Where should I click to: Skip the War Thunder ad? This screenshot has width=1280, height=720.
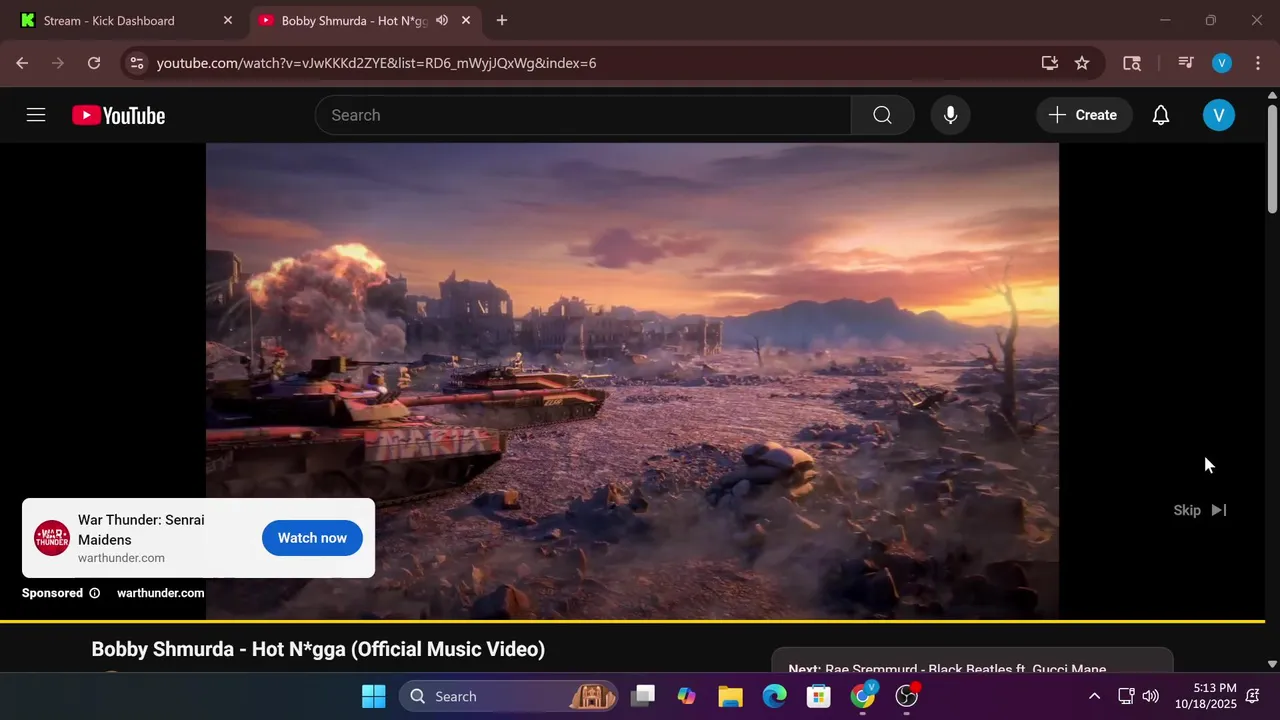coord(1200,510)
